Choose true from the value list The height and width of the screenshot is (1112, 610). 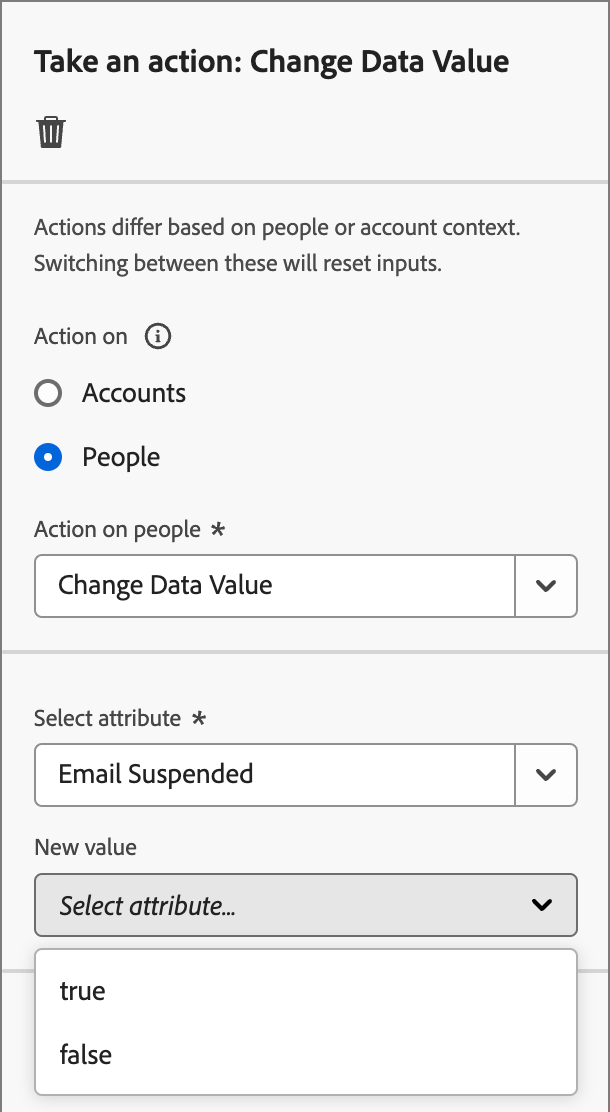pyautogui.click(x=83, y=991)
